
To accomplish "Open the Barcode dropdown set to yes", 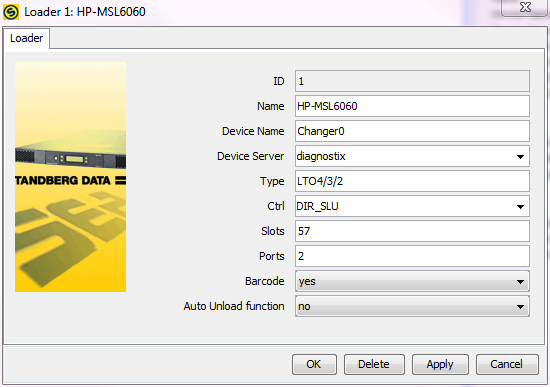I will pos(412,281).
